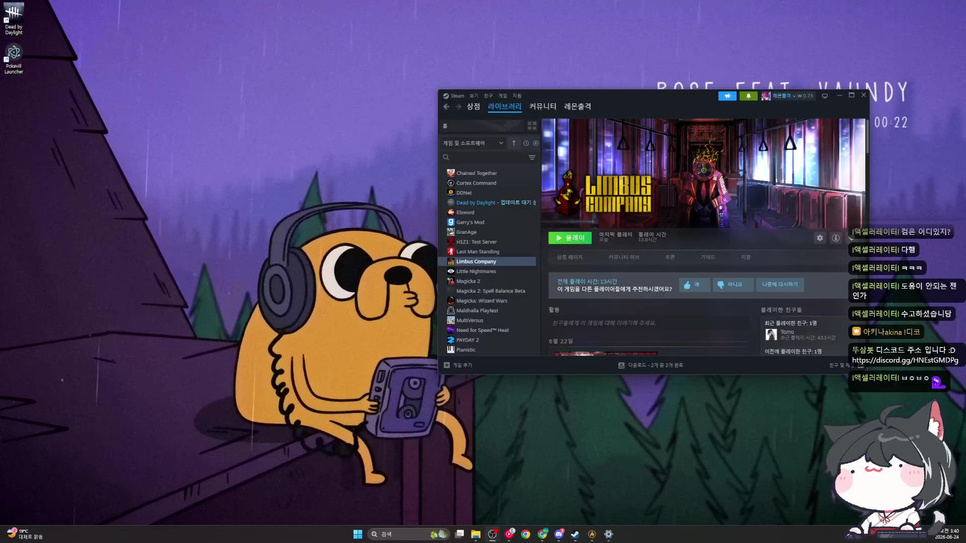The width and height of the screenshot is (966, 543).
Task: Expand the Games and Software filter dropdown
Action: [x=473, y=143]
